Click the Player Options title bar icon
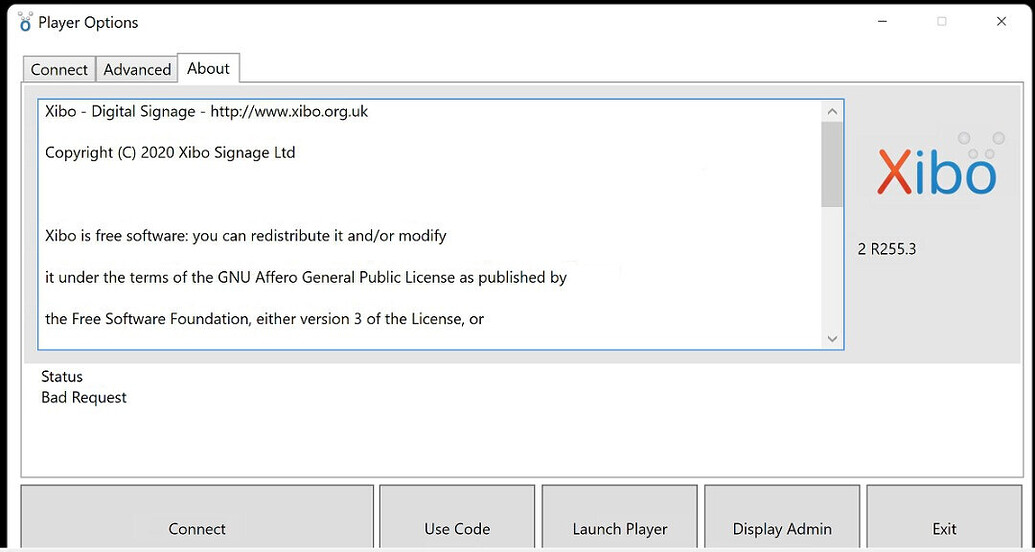1035x552 pixels. [25, 22]
